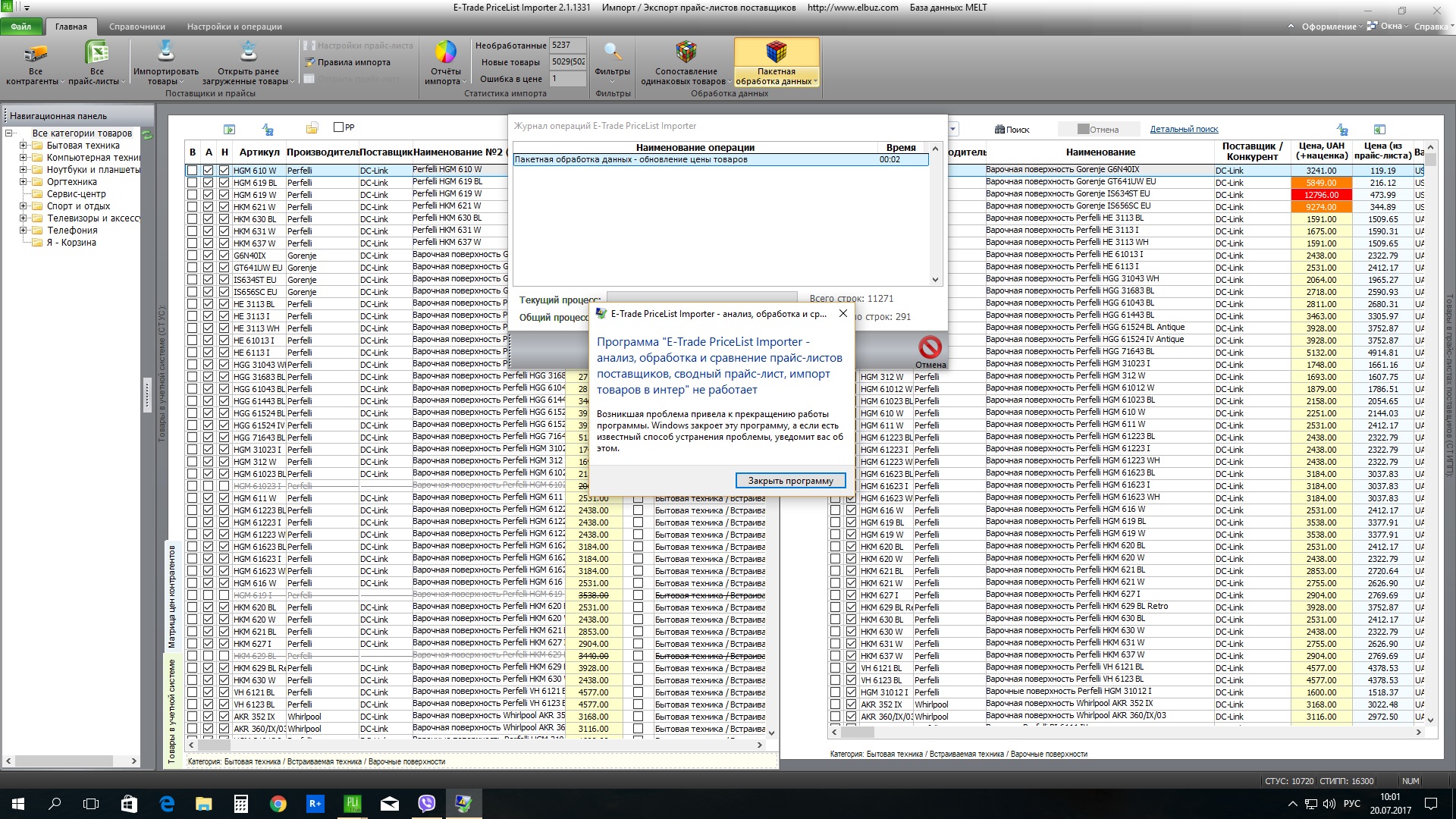Open the Calculator from the taskbar
Image resolution: width=1456 pixels, height=819 pixels.
click(240, 804)
